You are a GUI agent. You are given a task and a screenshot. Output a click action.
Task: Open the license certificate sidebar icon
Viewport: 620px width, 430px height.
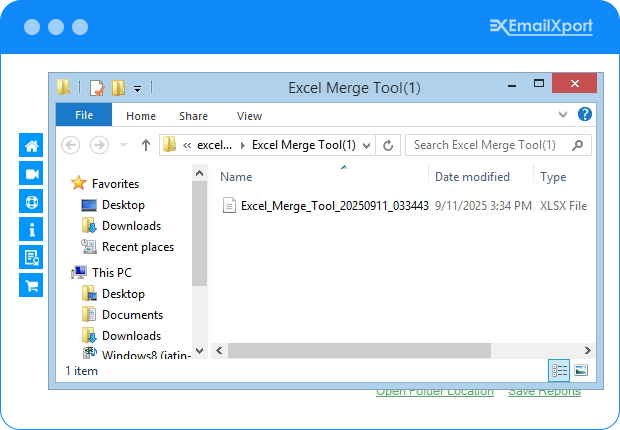(x=31, y=257)
